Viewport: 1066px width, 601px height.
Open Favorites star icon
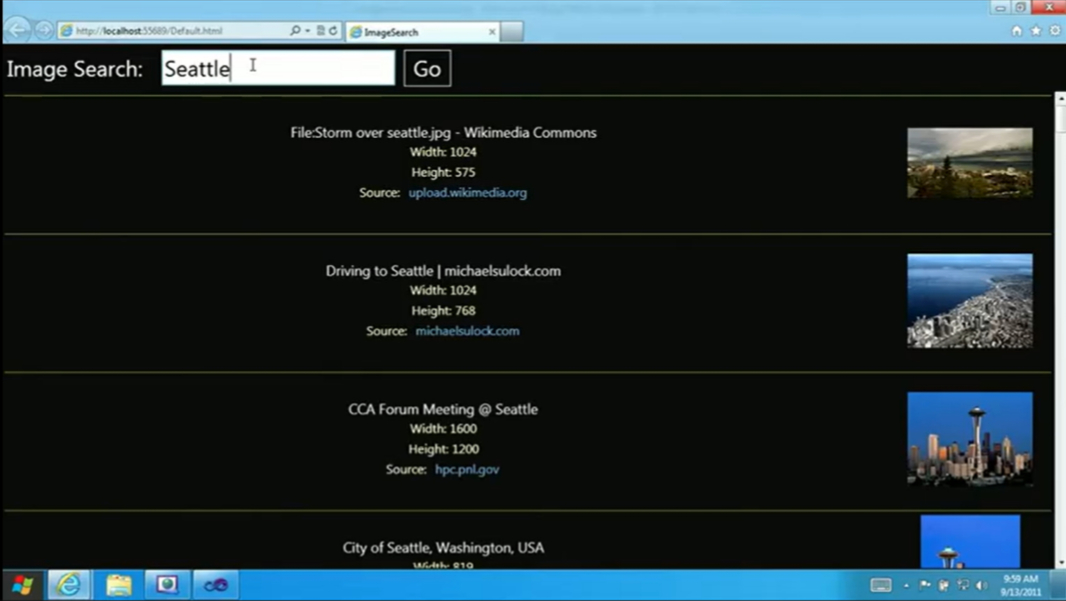[1035, 31]
